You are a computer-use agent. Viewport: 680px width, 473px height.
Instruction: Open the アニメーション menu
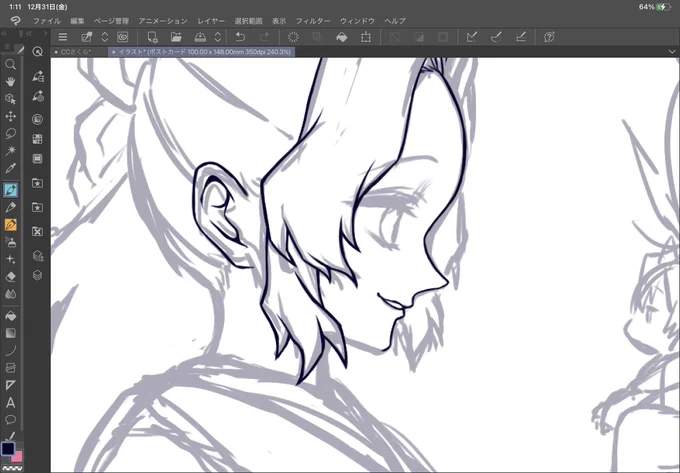coord(163,21)
